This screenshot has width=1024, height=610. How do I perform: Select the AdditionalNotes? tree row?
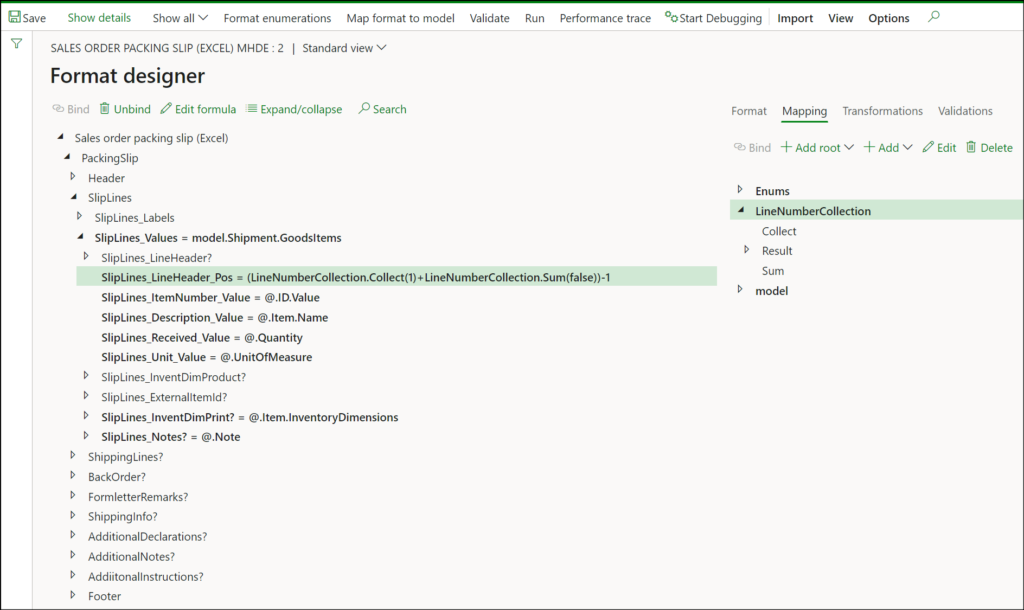click(131, 556)
